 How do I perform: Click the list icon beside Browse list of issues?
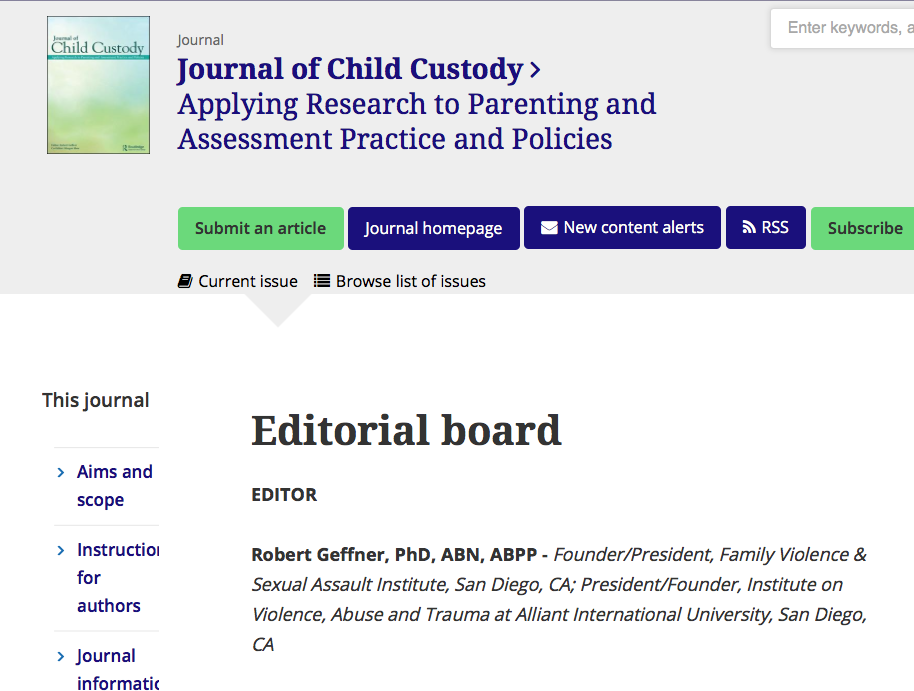tap(322, 281)
